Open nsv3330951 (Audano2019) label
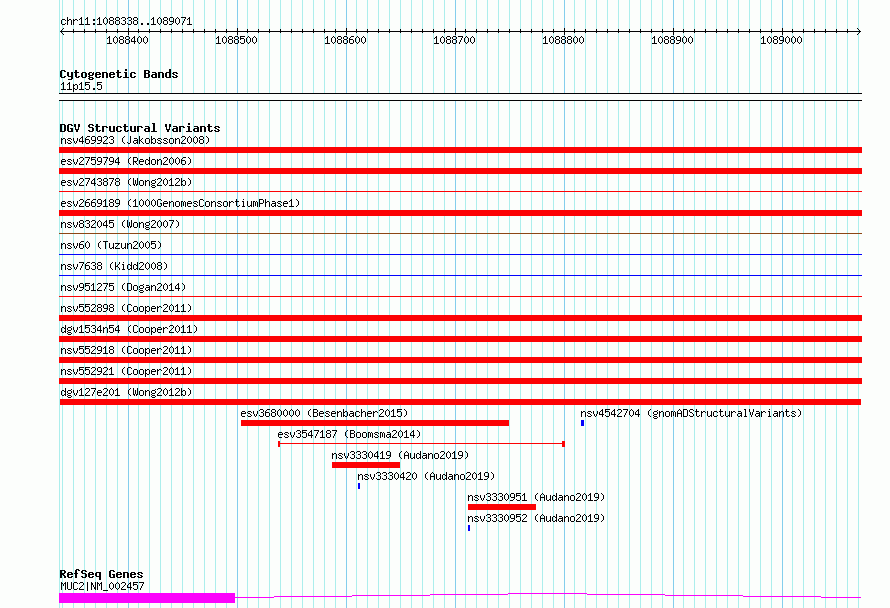The height and width of the screenshot is (608, 890). pos(536,497)
